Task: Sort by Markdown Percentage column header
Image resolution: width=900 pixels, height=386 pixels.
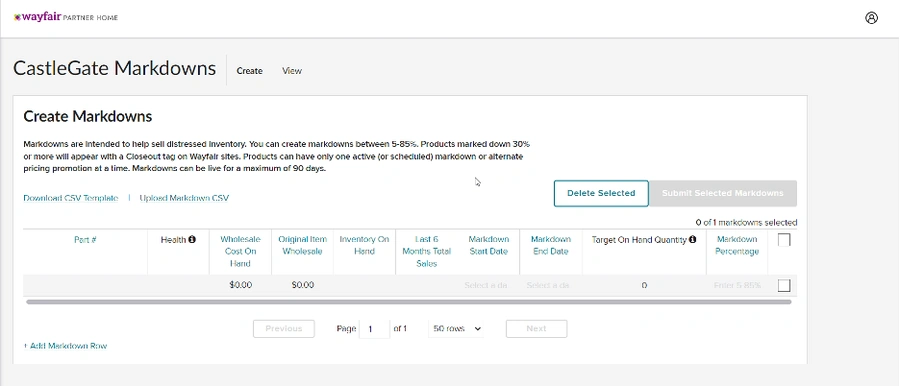Action: pos(737,245)
